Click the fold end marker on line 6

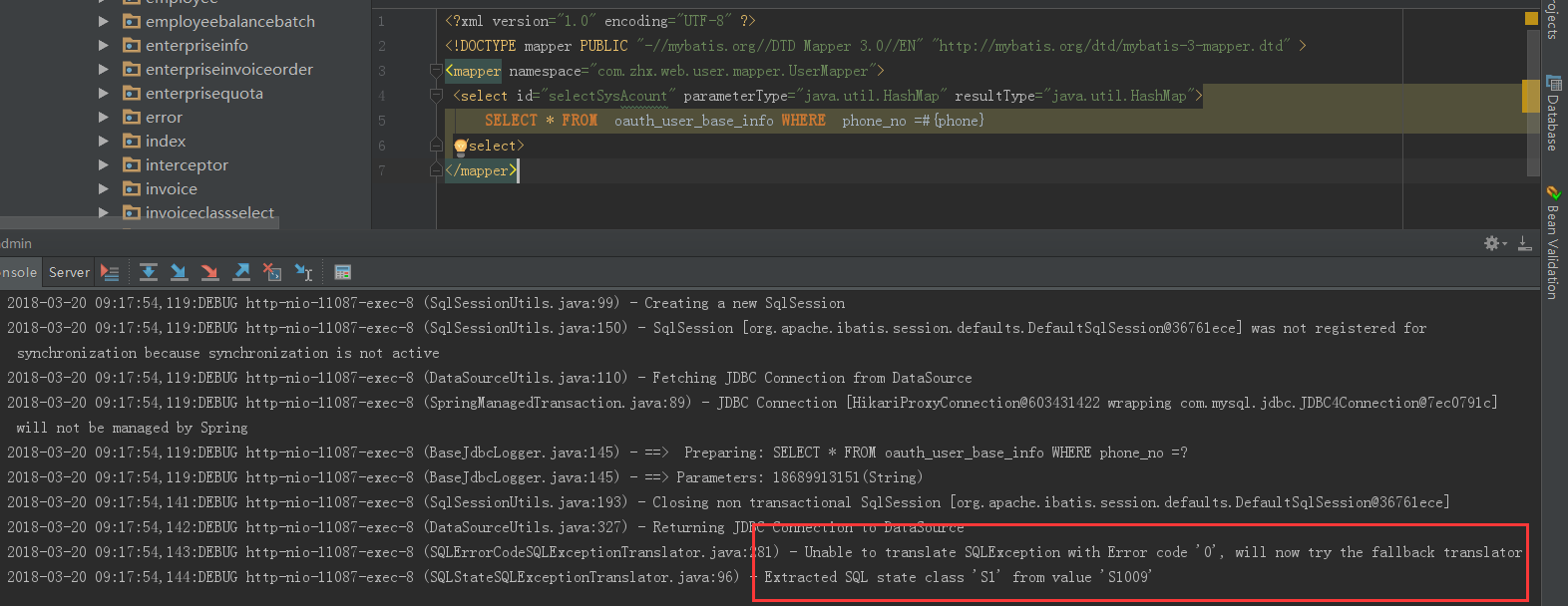[x=436, y=146]
